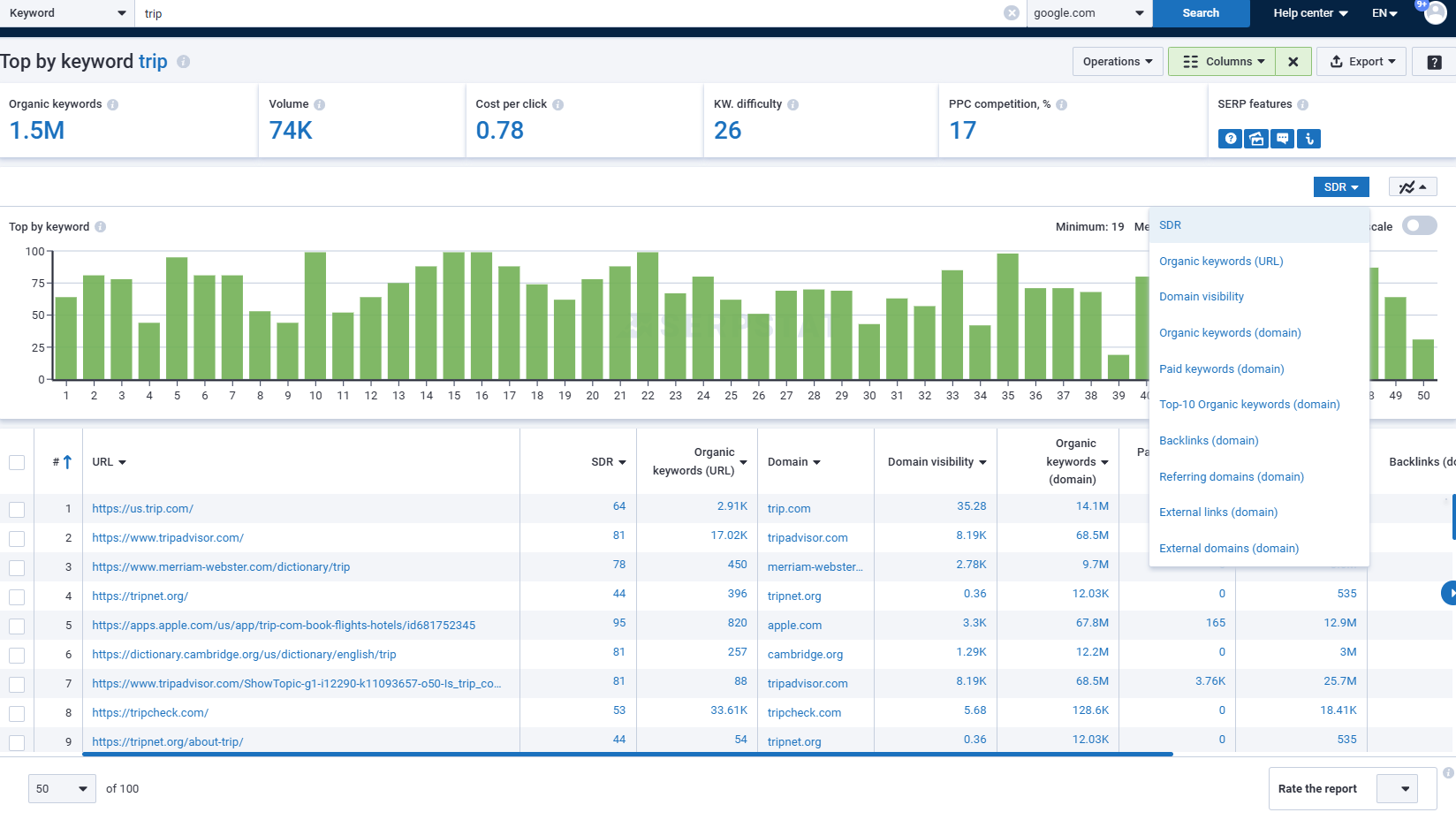Screen dimensions: 1456x820
Task: Click info icon next to page title
Action: click(183, 62)
